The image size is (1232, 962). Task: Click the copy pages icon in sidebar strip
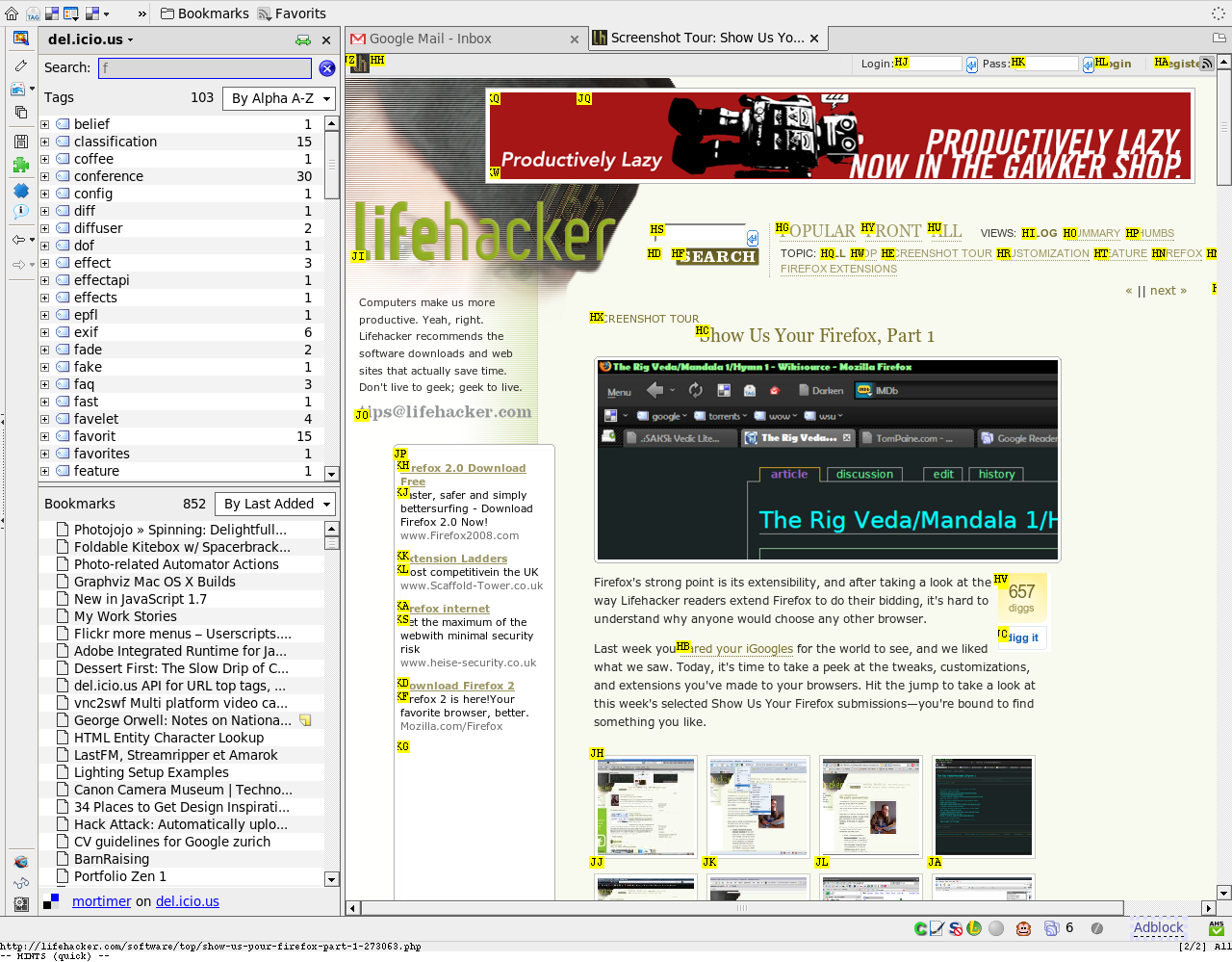pyautogui.click(x=20, y=112)
